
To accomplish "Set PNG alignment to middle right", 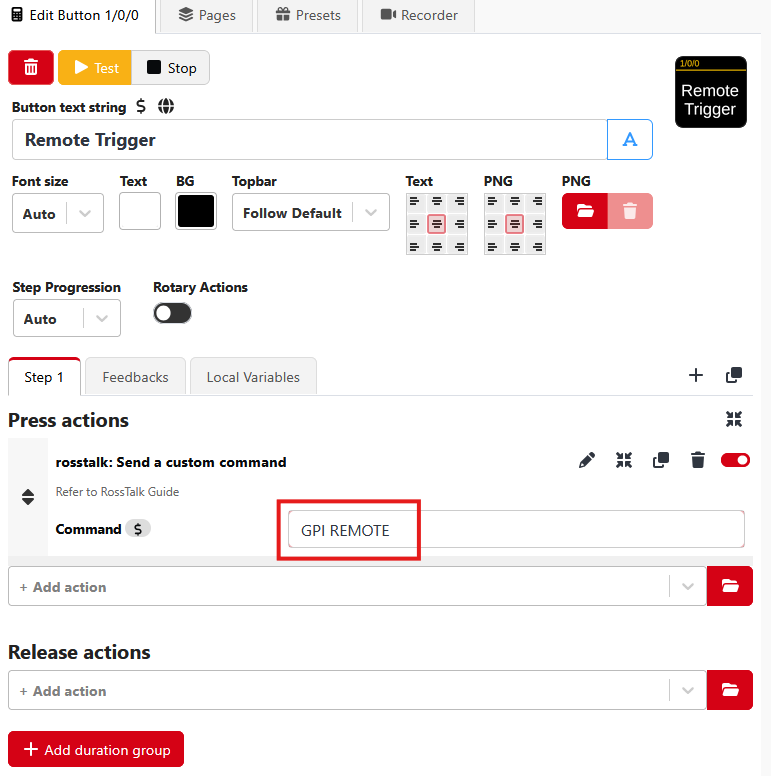I will 537,224.
